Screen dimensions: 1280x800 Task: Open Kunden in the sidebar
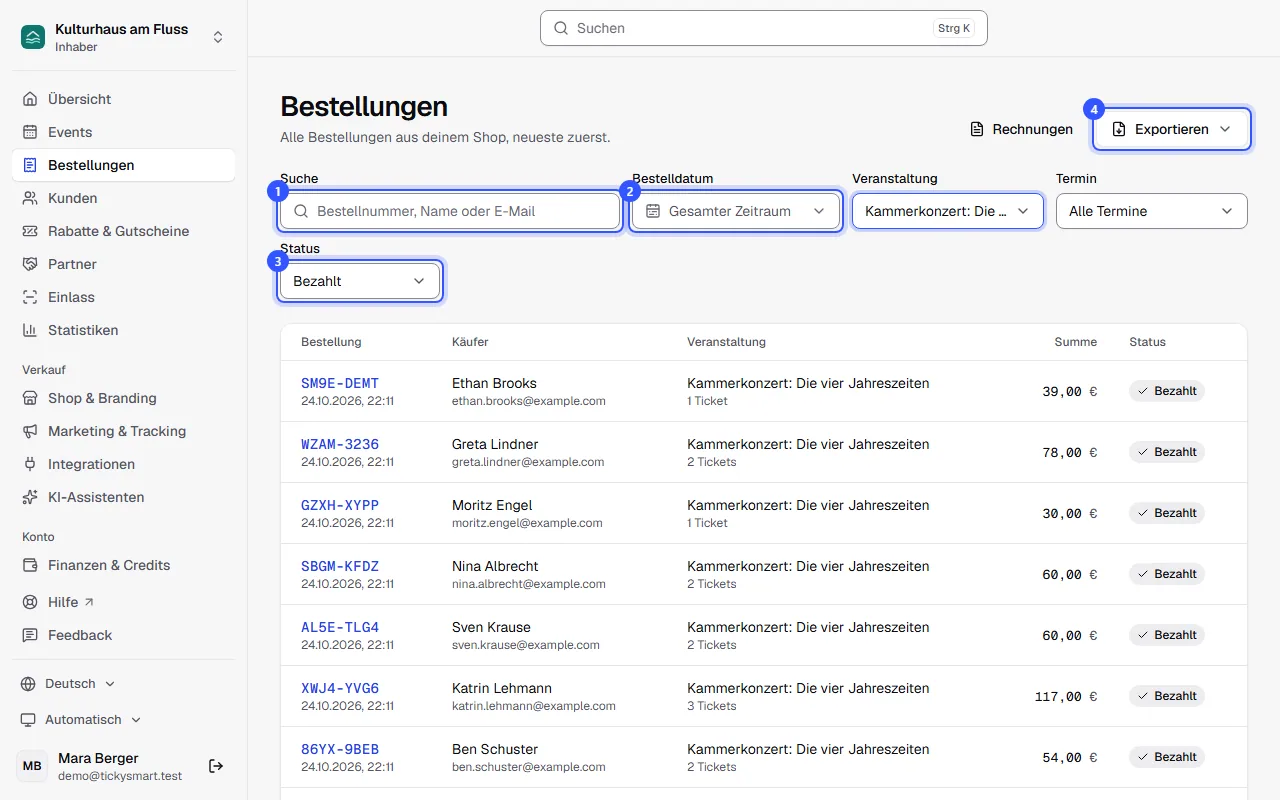click(124, 198)
